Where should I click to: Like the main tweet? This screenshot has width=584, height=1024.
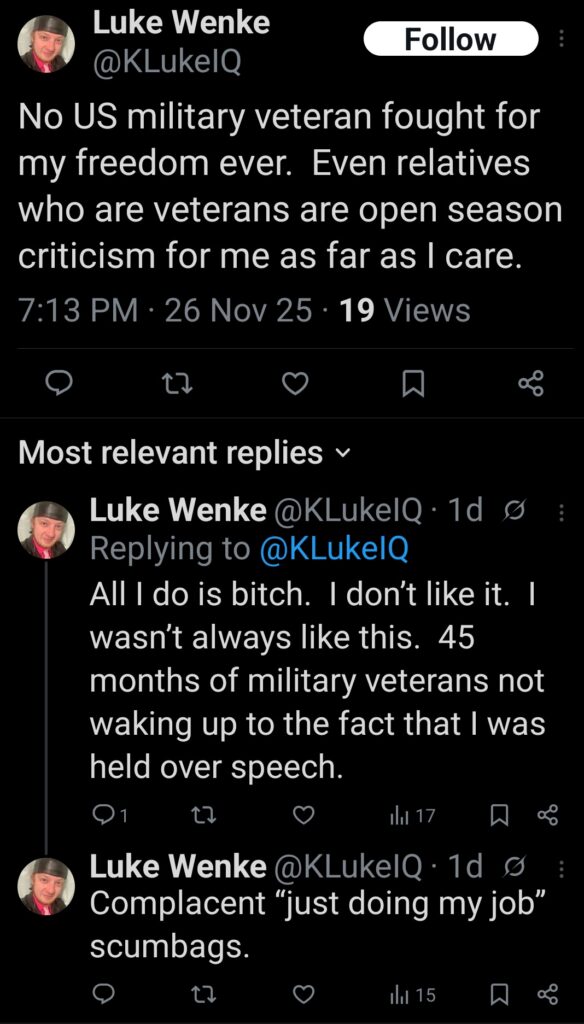click(296, 383)
